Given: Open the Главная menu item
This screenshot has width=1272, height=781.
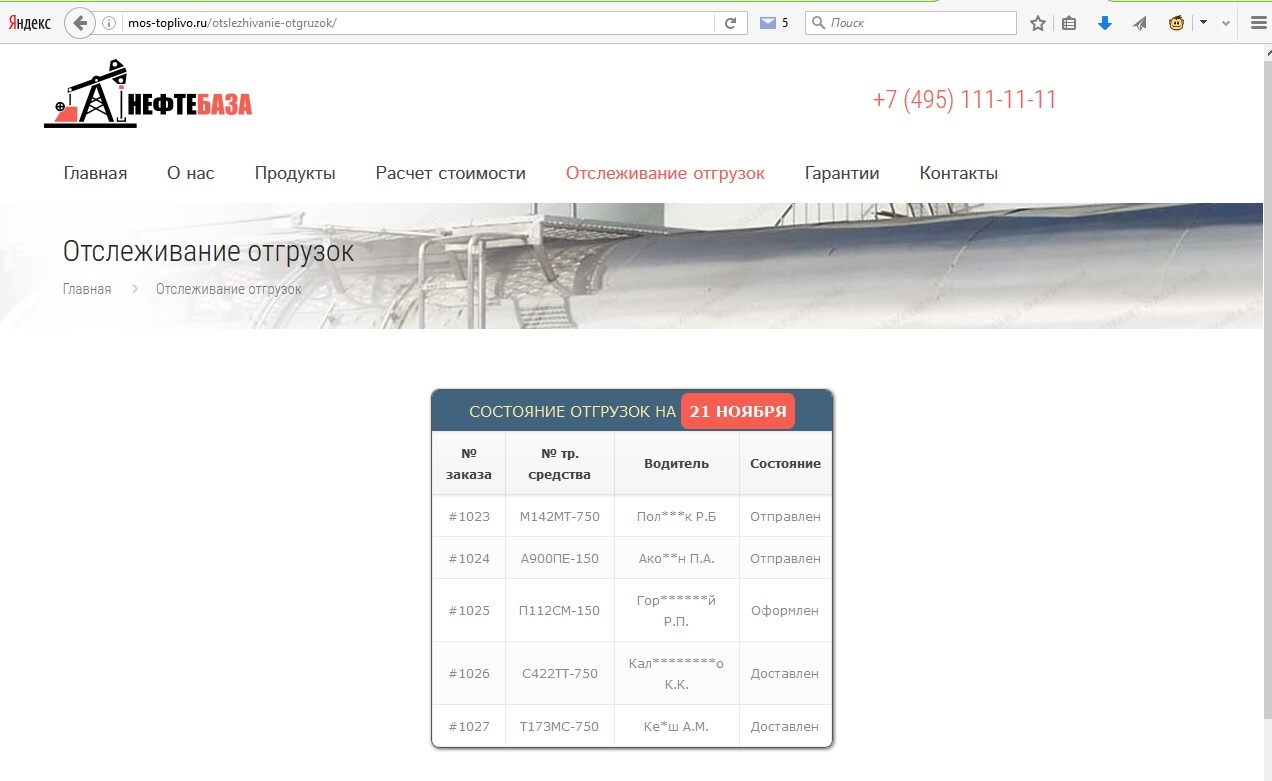Looking at the screenshot, I should pos(95,173).
